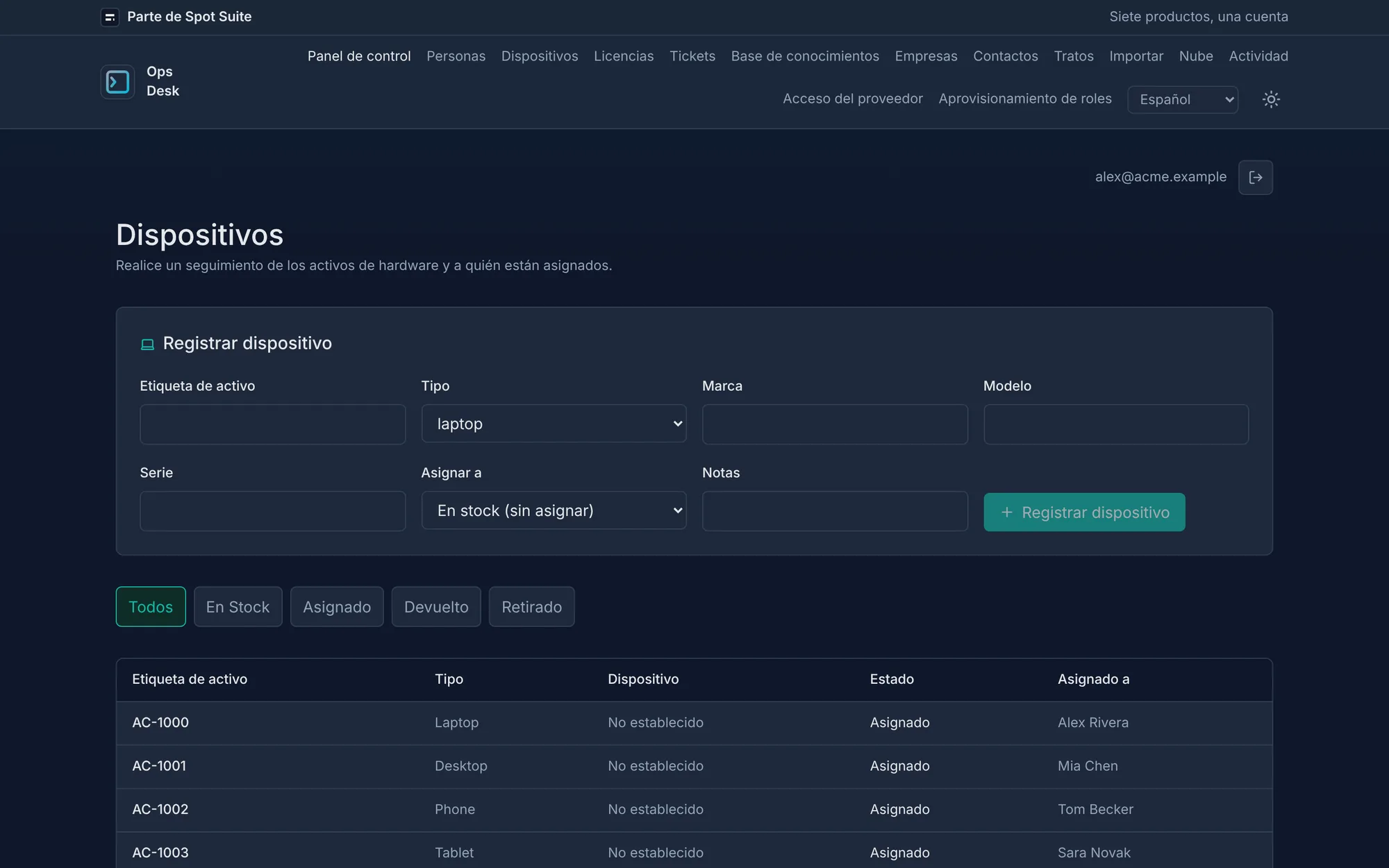
Task: Open the Importar page
Action: (1136, 56)
